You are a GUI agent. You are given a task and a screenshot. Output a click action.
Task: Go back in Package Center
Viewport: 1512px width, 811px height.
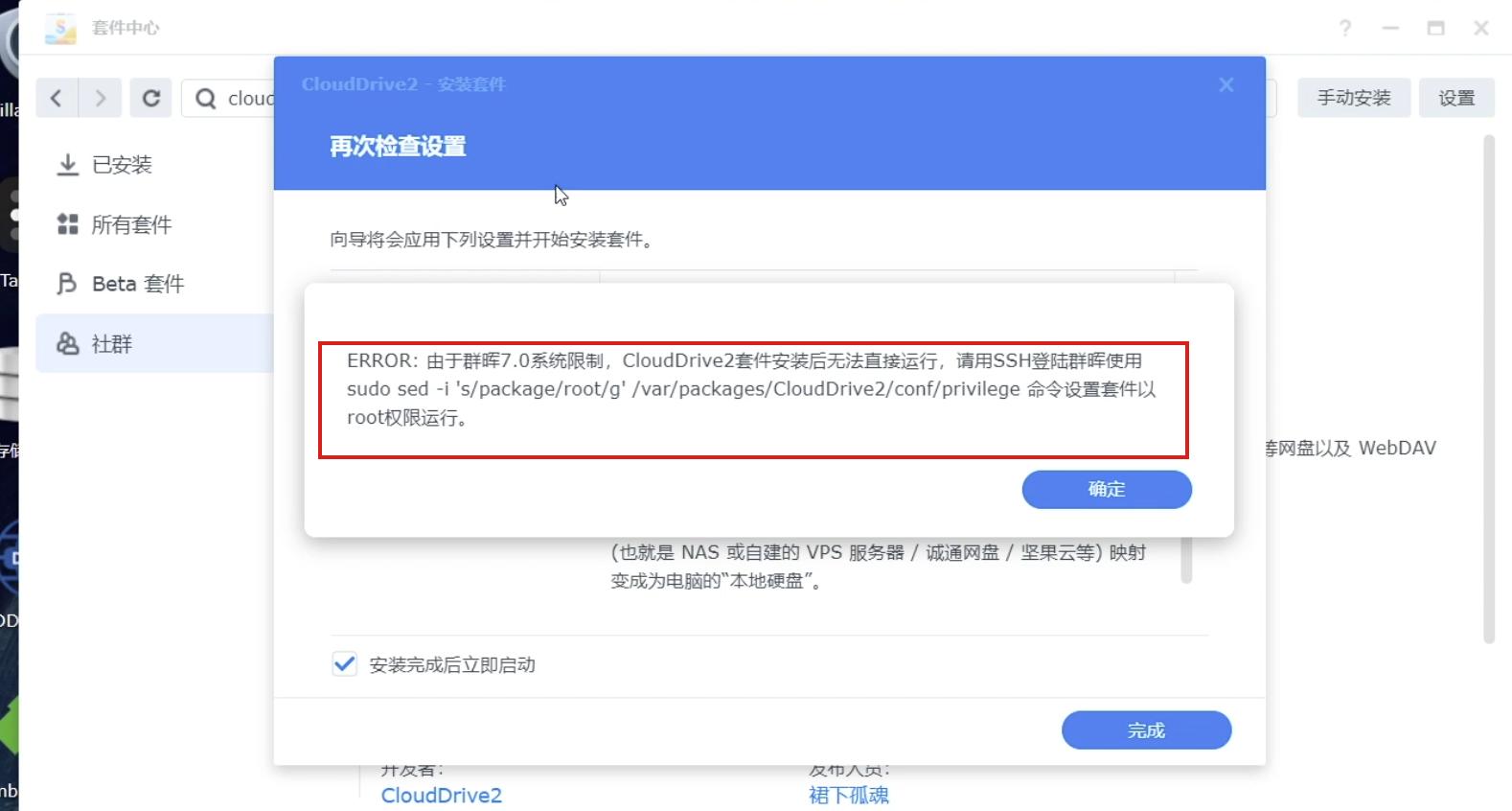click(57, 98)
